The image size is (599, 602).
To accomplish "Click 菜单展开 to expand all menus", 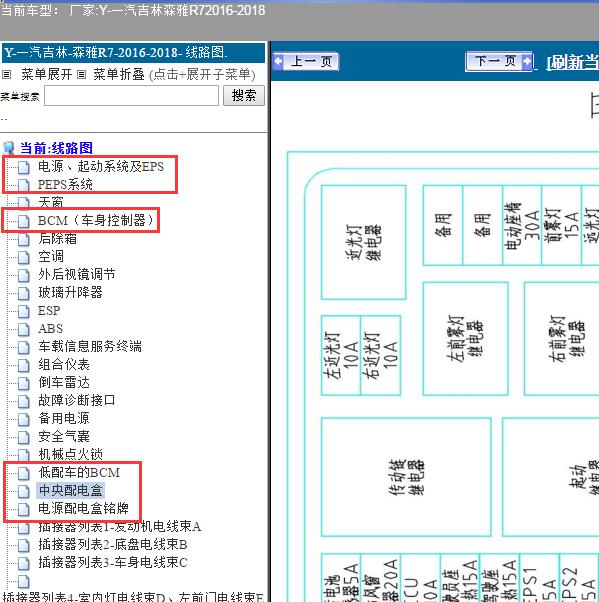I will (x=47, y=74).
